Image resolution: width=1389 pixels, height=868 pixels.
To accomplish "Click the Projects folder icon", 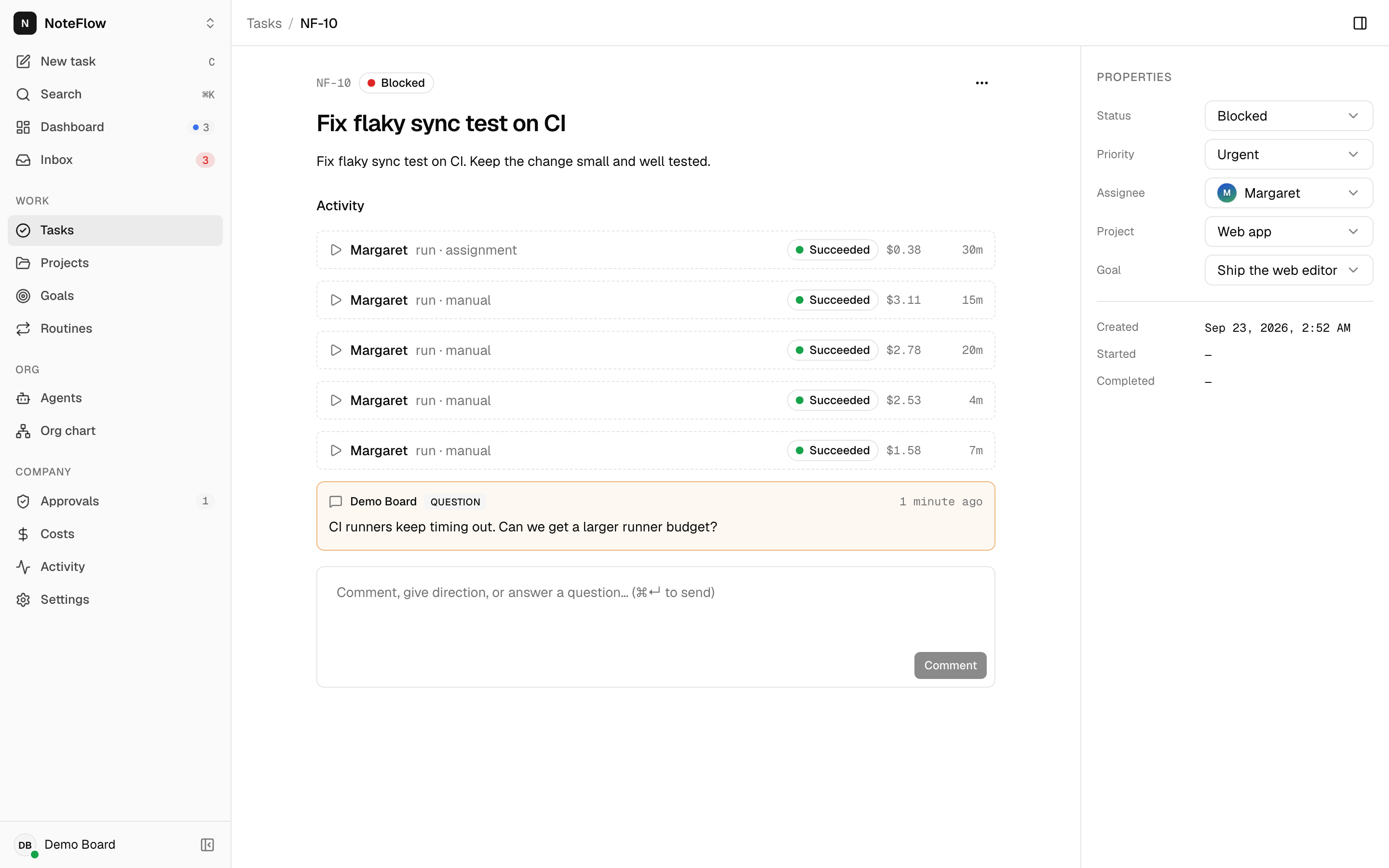I will tap(23, 263).
